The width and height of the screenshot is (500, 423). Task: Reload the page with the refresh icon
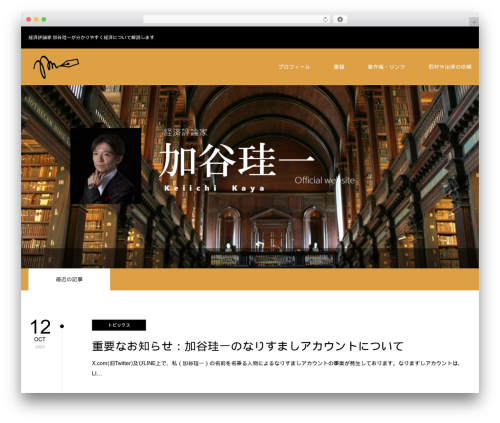[325, 19]
